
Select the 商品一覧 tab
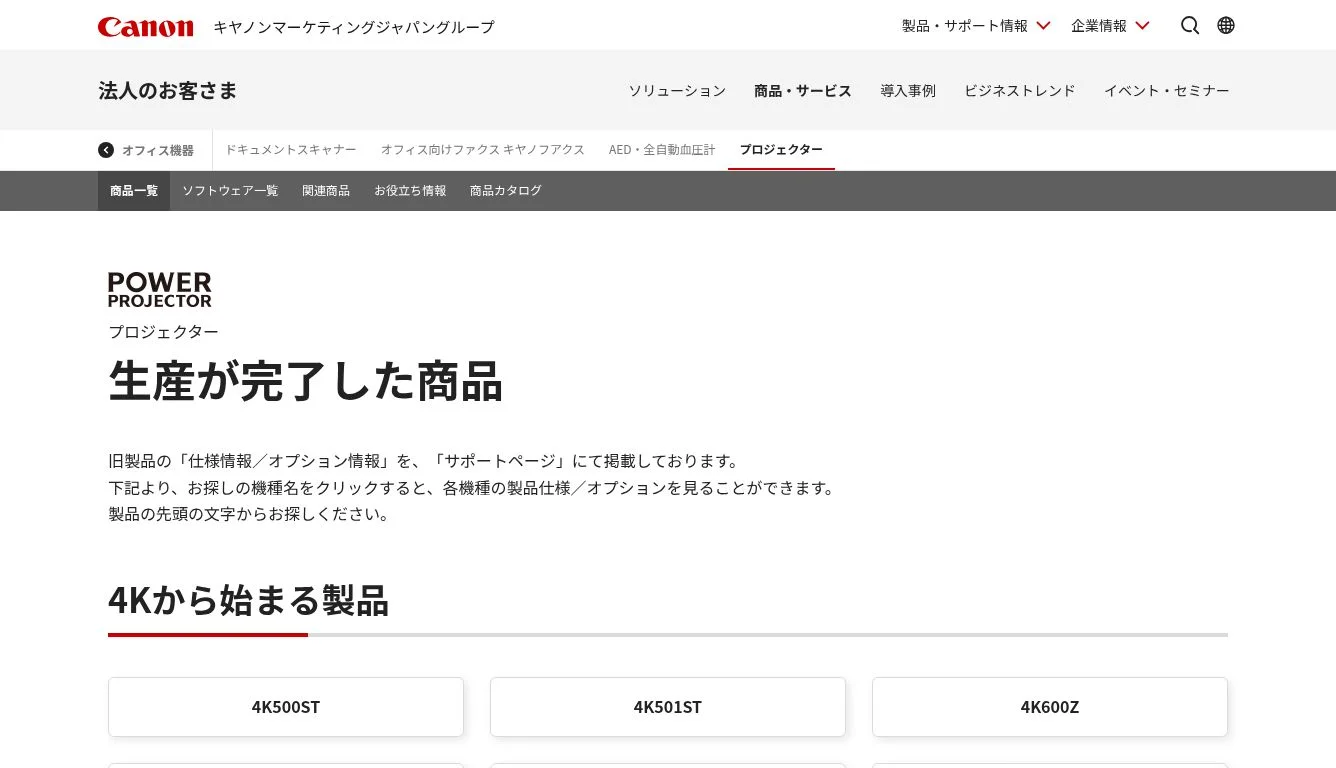click(x=134, y=191)
